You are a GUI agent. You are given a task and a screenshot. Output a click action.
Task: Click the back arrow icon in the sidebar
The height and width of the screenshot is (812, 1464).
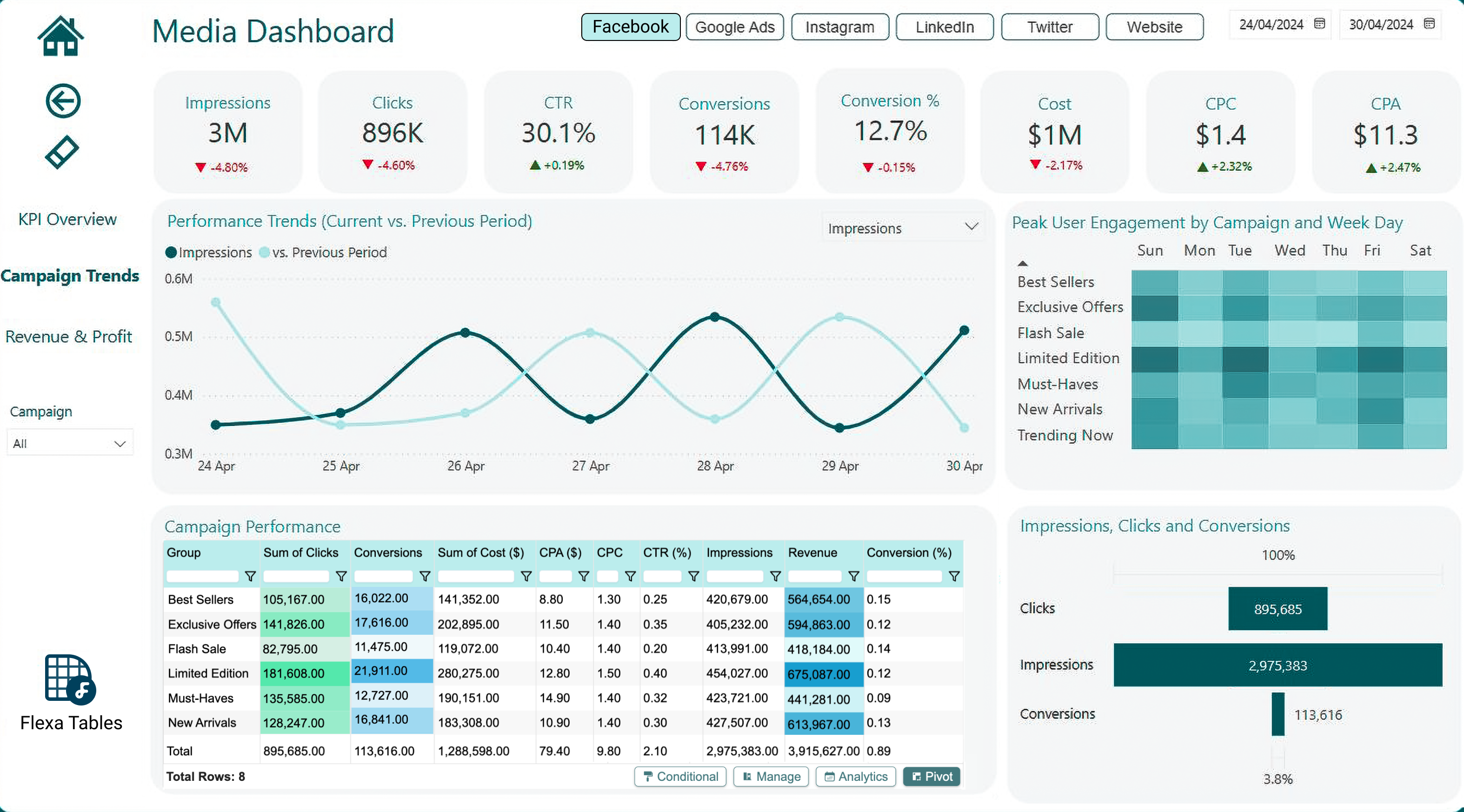(62, 100)
